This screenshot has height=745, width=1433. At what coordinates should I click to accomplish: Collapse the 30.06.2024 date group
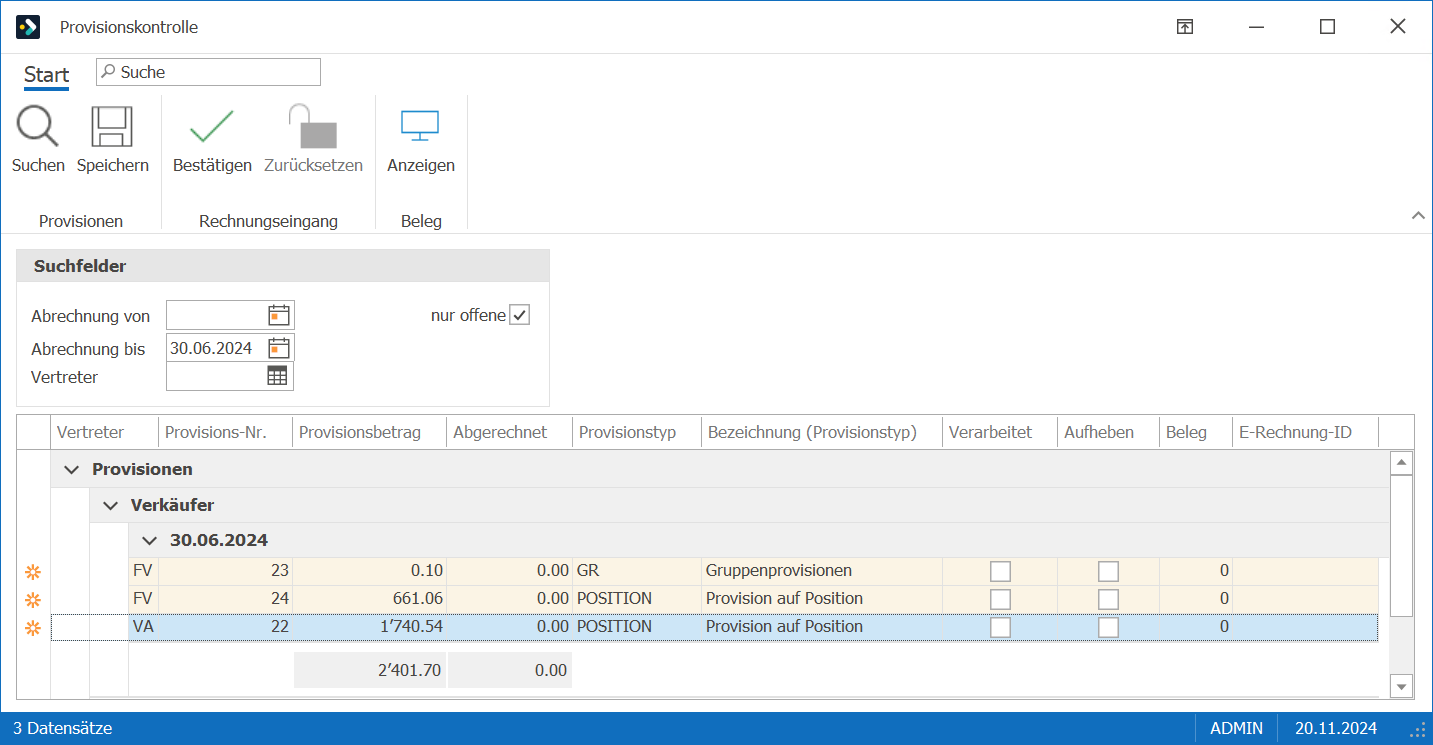(x=149, y=540)
